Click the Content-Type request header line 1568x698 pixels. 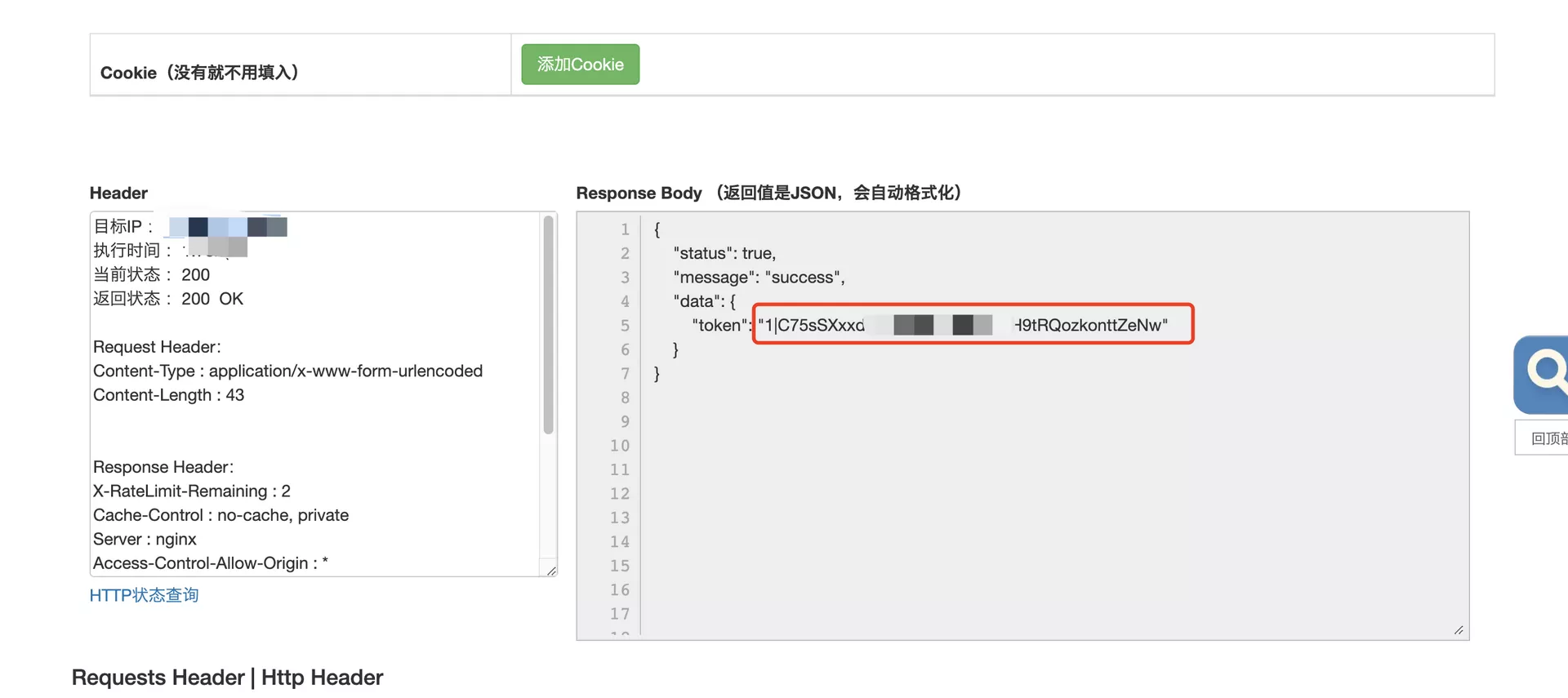pyautogui.click(x=287, y=371)
